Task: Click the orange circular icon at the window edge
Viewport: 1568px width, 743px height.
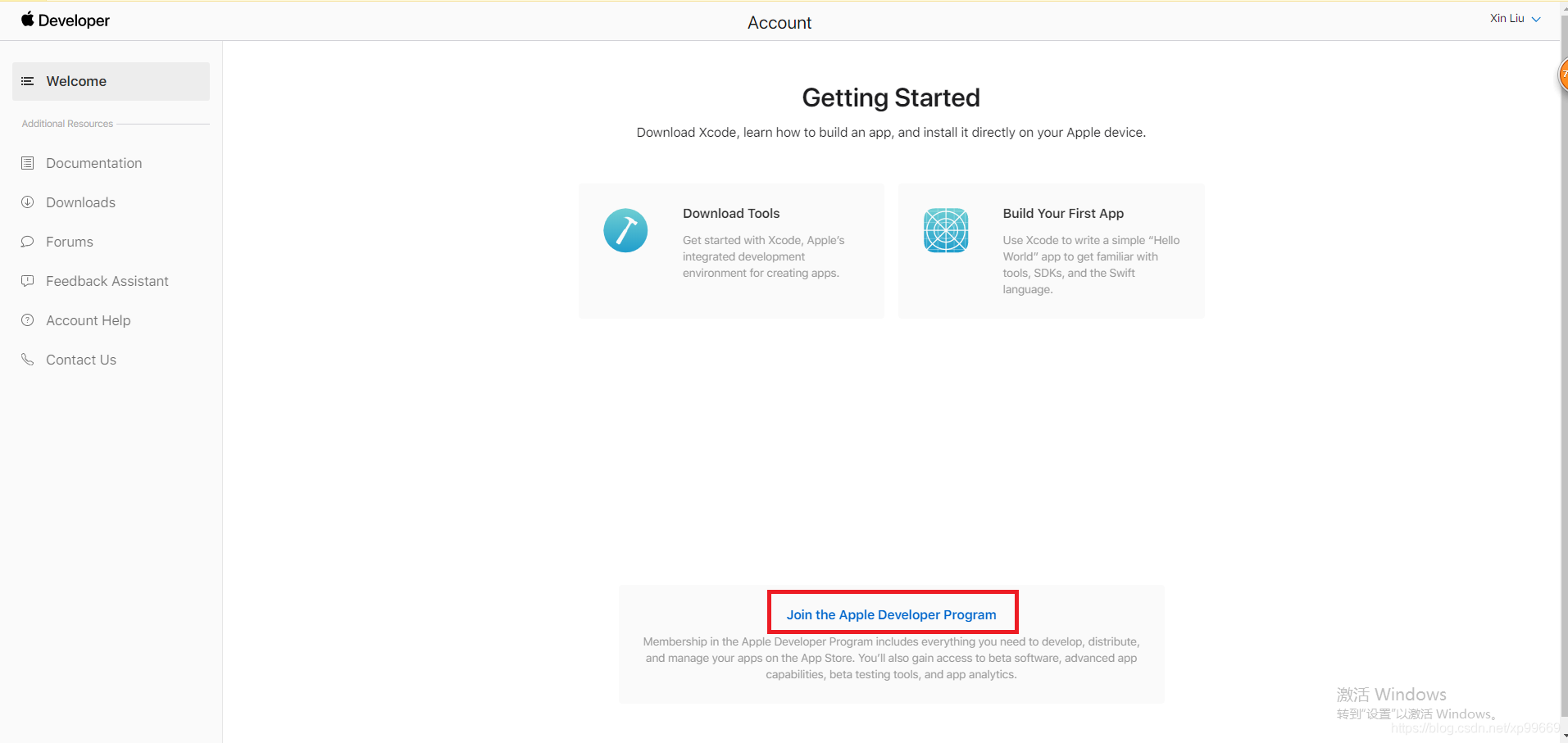Action: tap(1563, 75)
